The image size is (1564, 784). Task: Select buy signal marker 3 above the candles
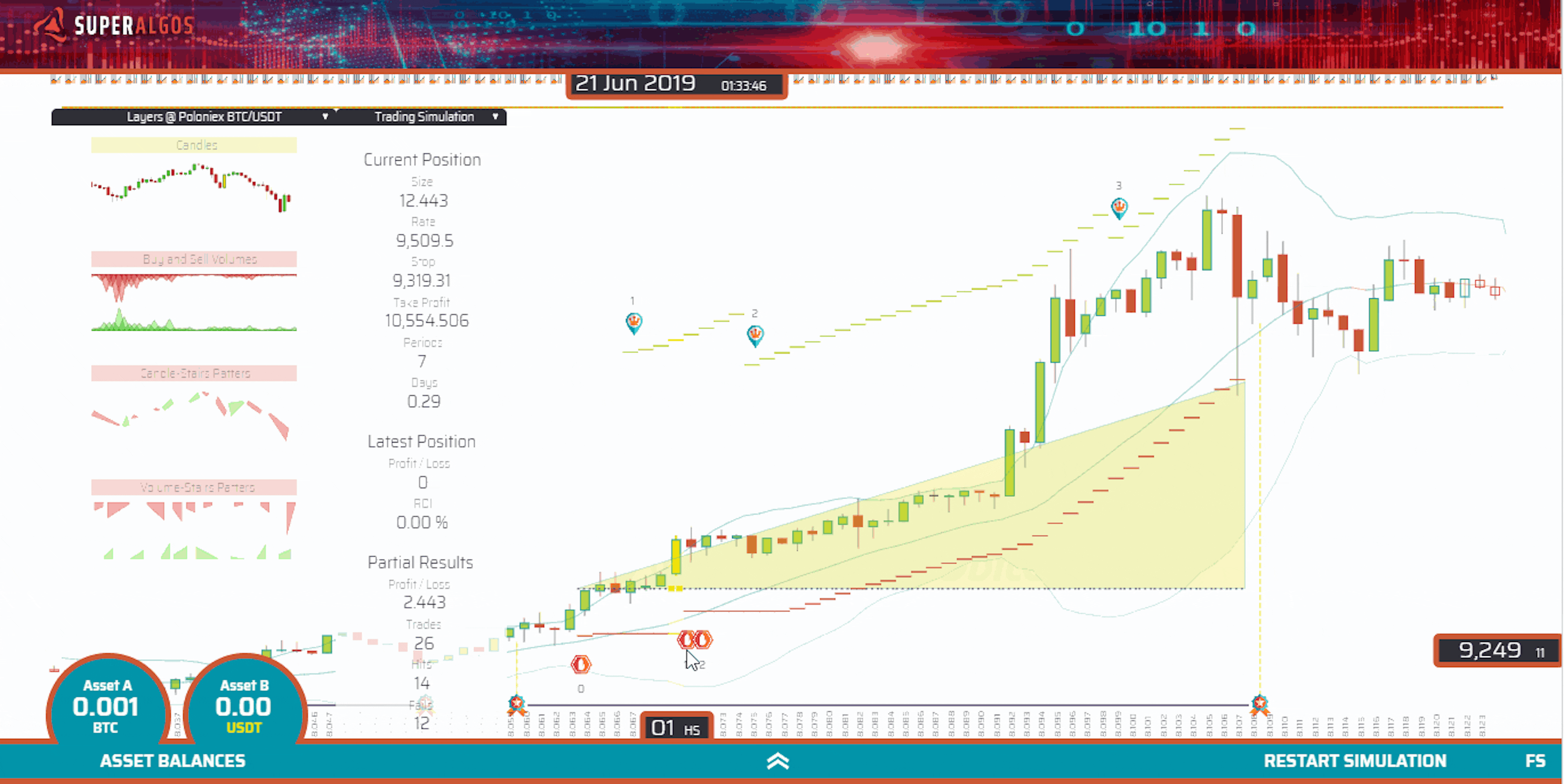click(1119, 208)
